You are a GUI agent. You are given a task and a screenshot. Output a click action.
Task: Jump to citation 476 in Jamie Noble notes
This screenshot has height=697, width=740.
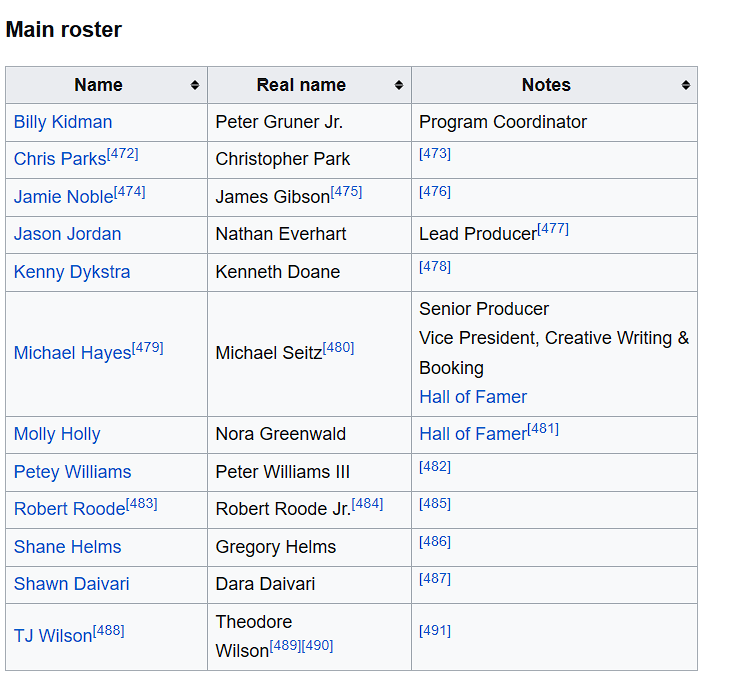[435, 192]
